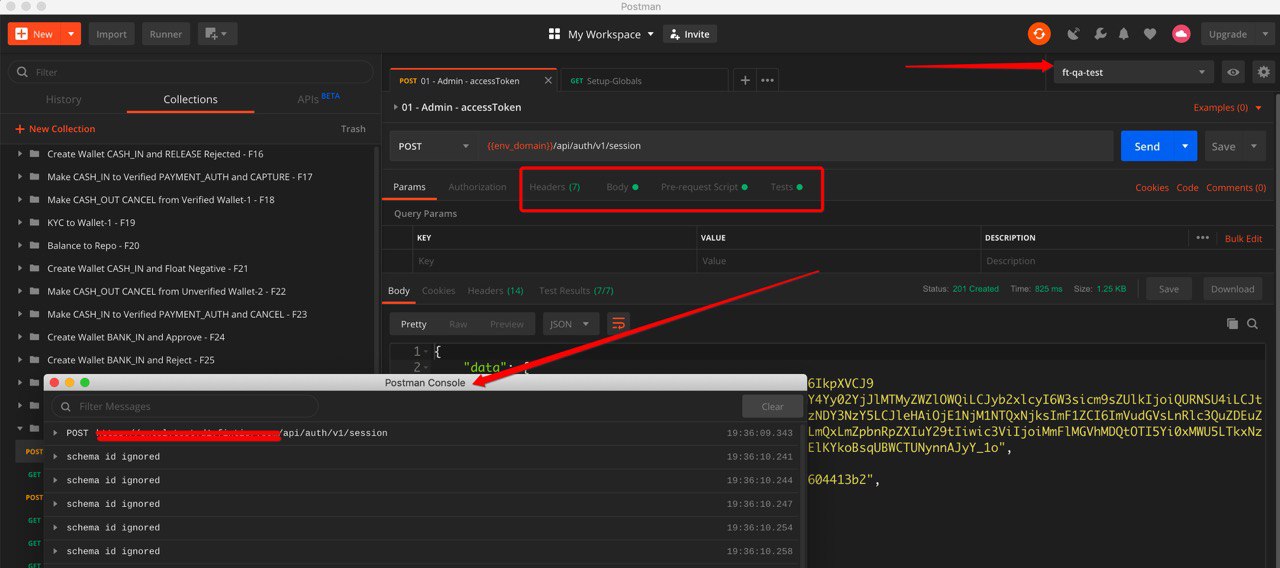Viewport: 1280px width, 568px height.
Task: Open the notifications bell
Action: point(1124,34)
